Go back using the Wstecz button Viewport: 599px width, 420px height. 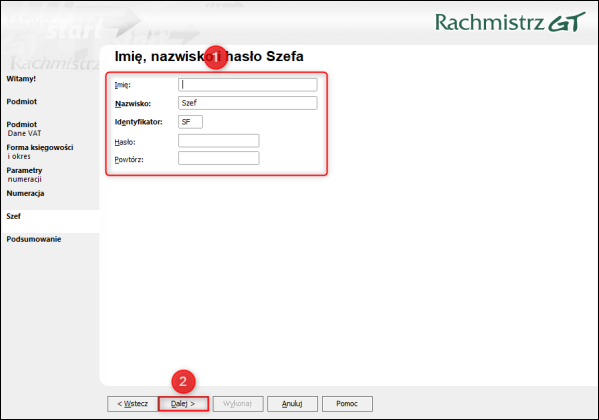tap(133, 404)
